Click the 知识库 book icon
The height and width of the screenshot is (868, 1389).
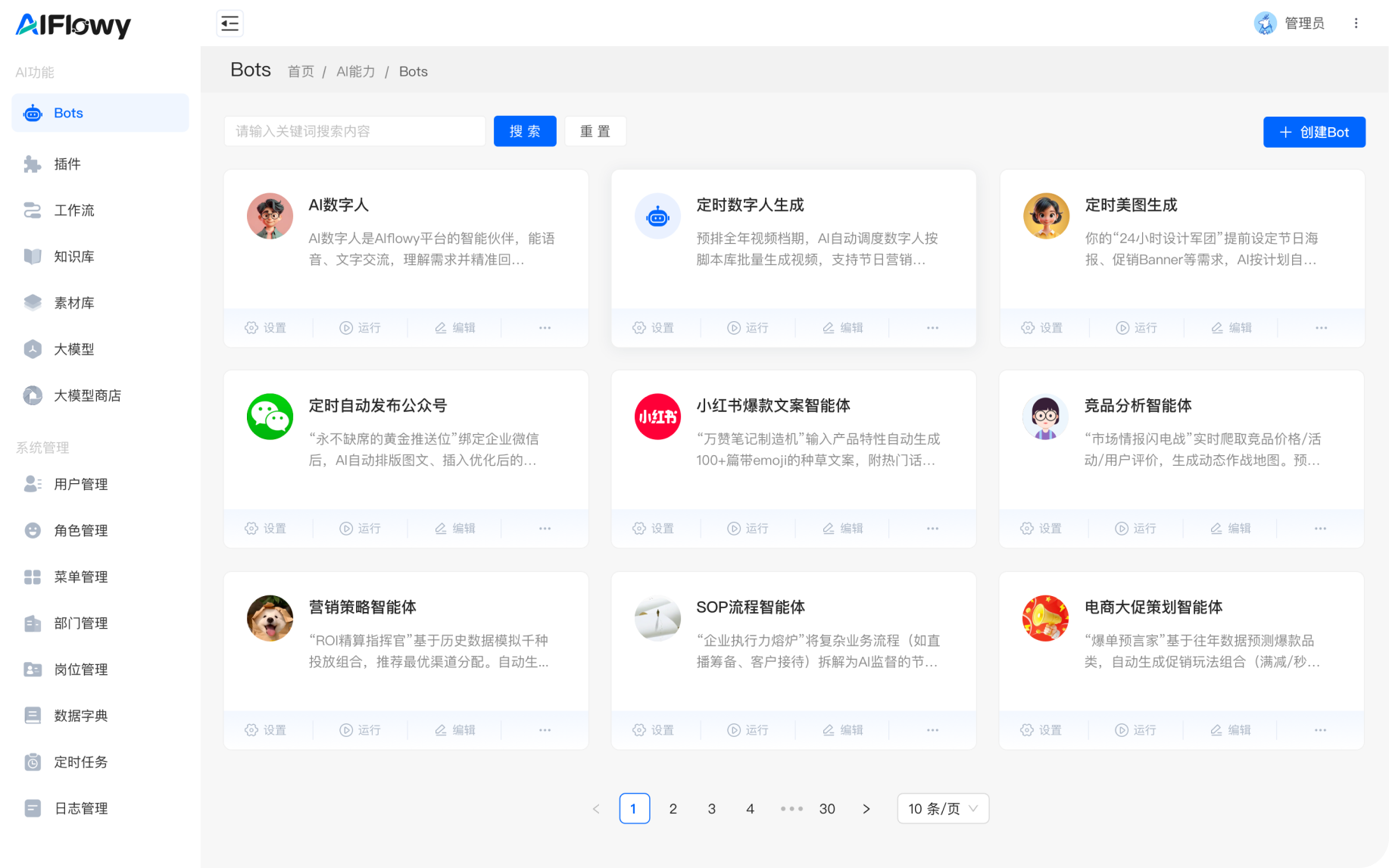point(33,257)
